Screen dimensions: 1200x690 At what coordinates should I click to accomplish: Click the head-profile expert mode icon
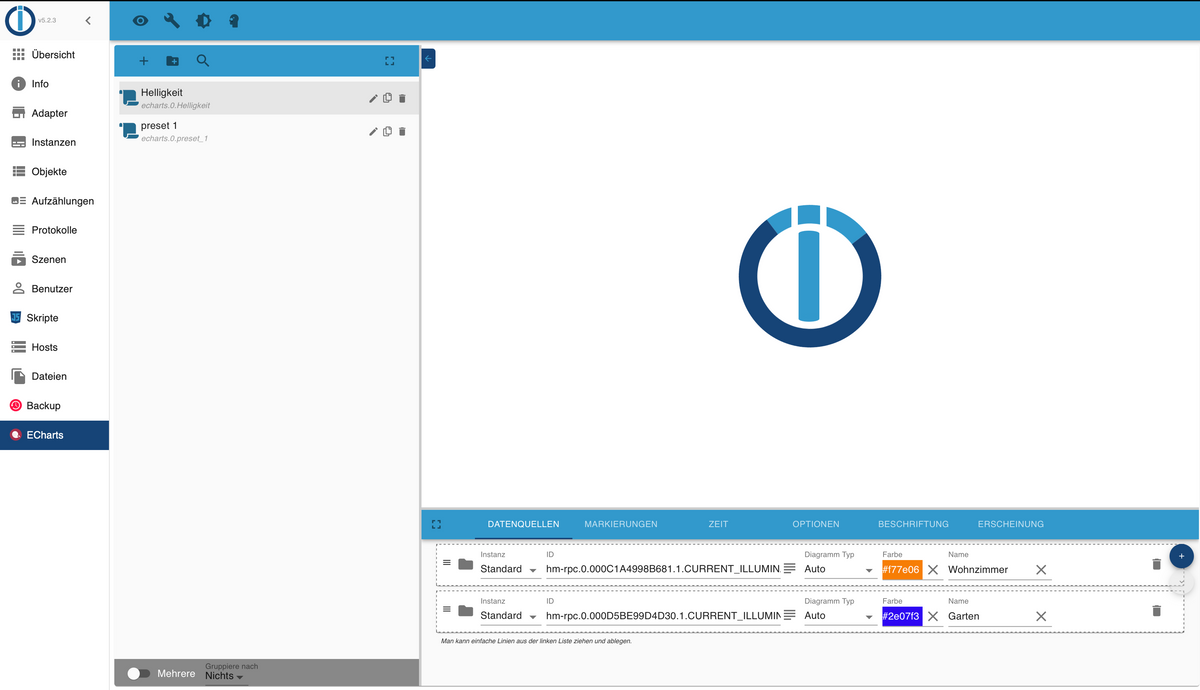pyautogui.click(x=233, y=20)
